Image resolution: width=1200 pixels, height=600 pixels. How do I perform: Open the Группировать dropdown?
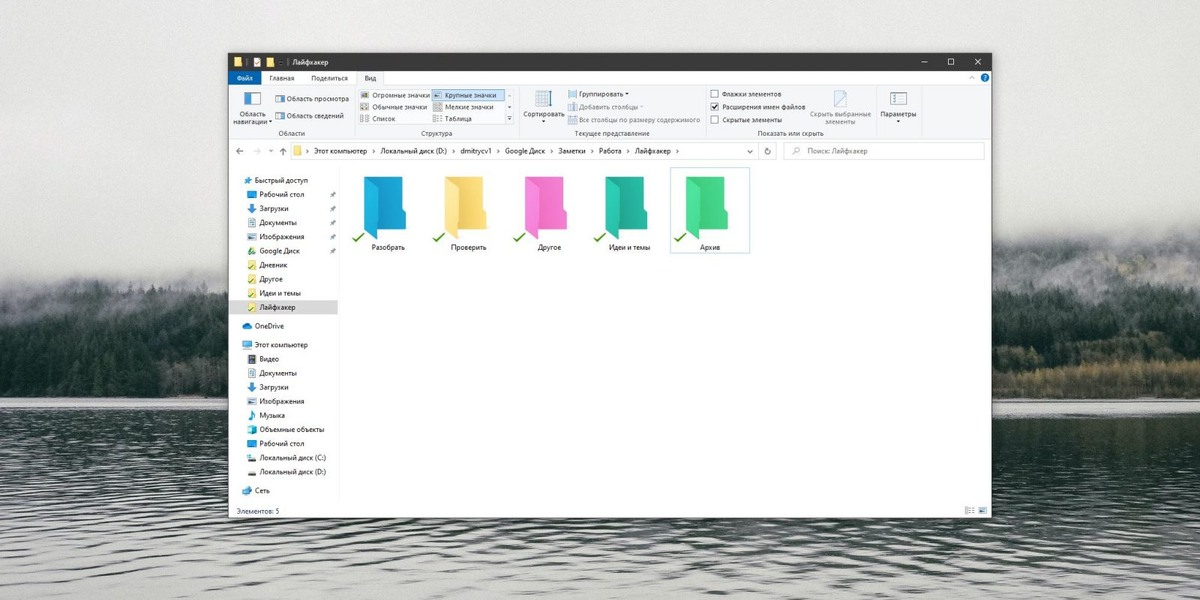pos(599,94)
